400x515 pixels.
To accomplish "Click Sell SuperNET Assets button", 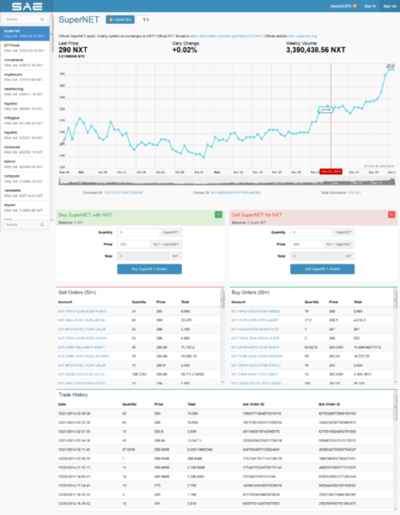I will point(322,269).
